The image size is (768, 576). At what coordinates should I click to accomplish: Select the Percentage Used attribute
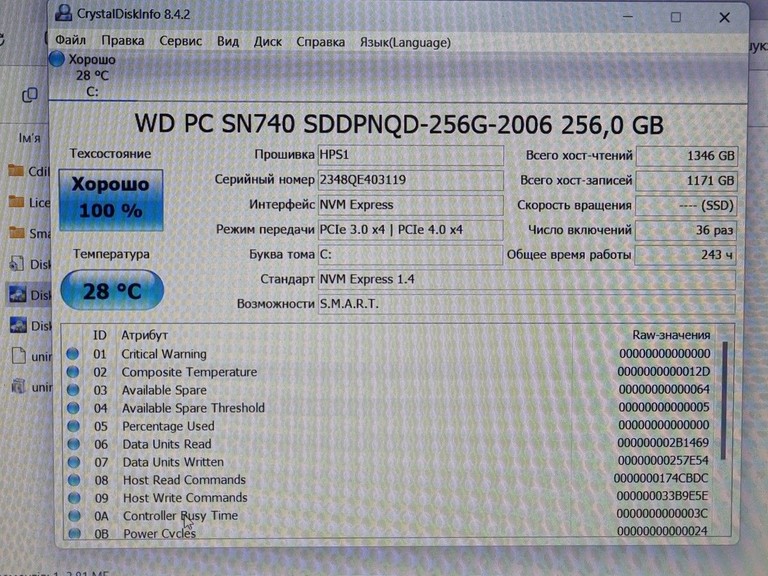pos(389,426)
